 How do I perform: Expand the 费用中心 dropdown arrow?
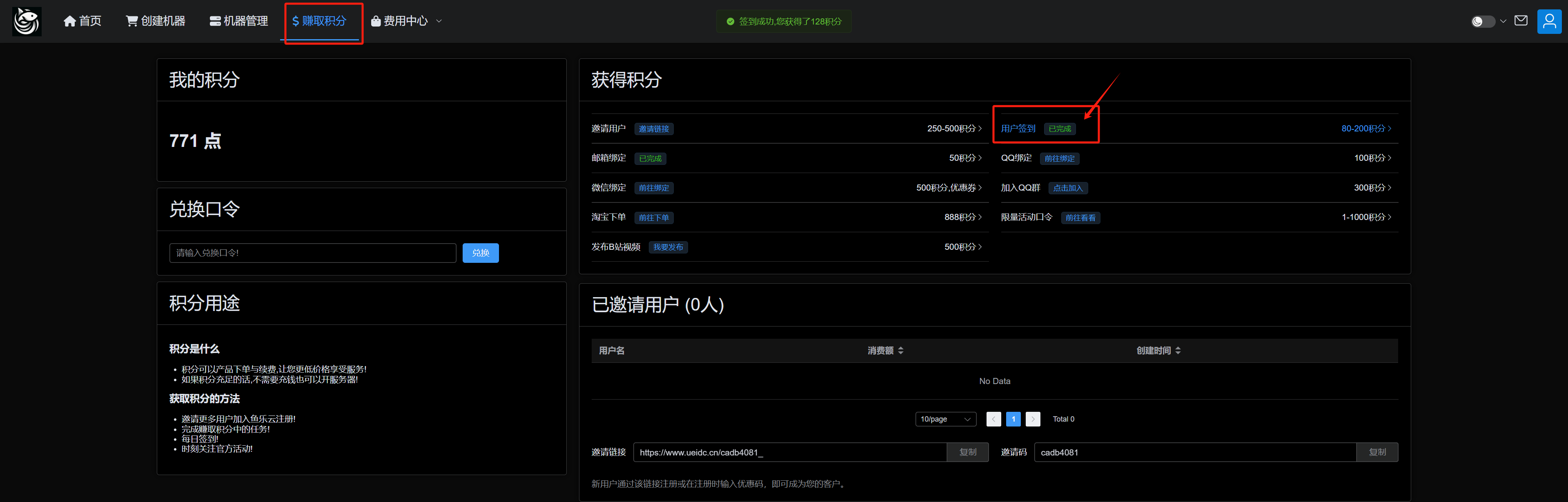click(439, 21)
